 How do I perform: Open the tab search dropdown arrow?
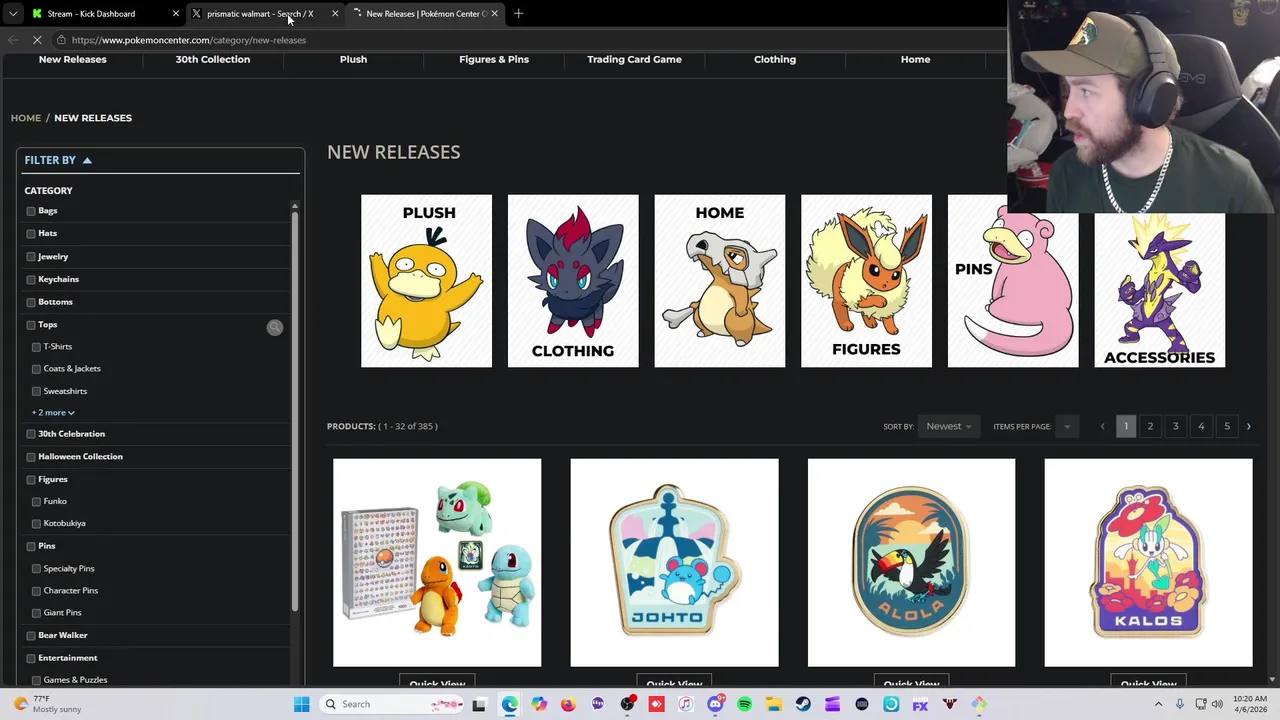pyautogui.click(x=13, y=14)
